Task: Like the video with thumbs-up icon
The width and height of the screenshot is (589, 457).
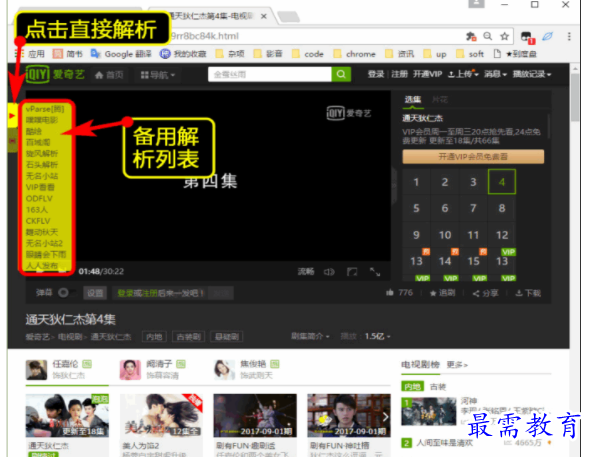Action: click(x=390, y=293)
